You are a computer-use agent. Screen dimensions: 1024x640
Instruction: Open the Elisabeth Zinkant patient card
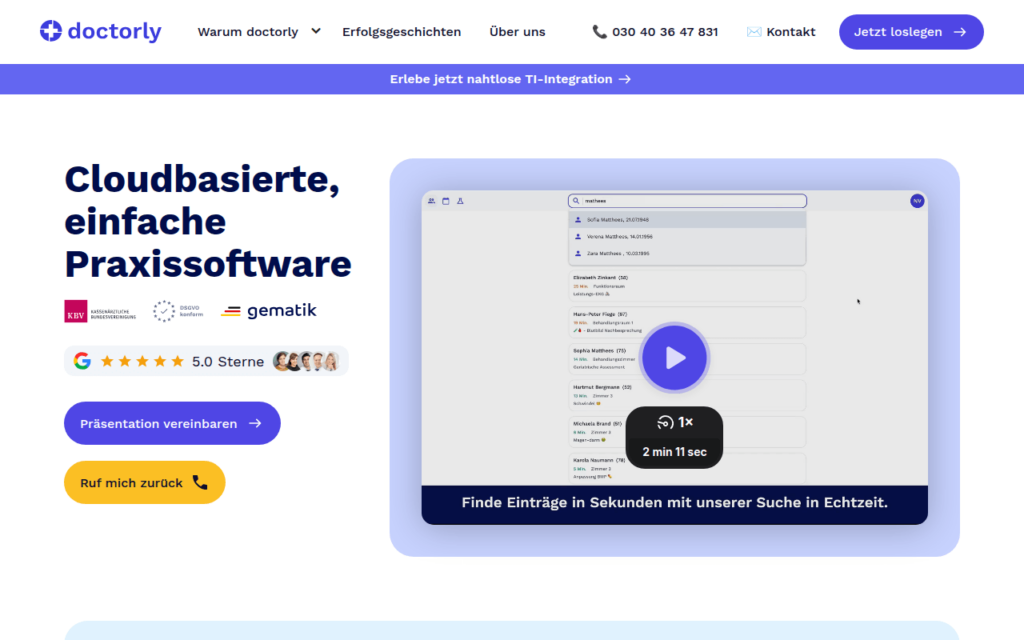(687, 286)
